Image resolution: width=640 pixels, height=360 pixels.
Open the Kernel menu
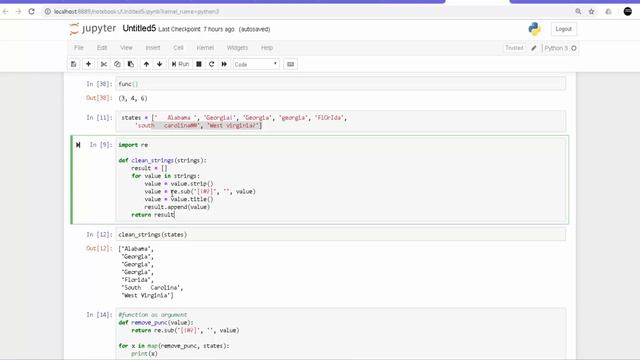pos(205,48)
